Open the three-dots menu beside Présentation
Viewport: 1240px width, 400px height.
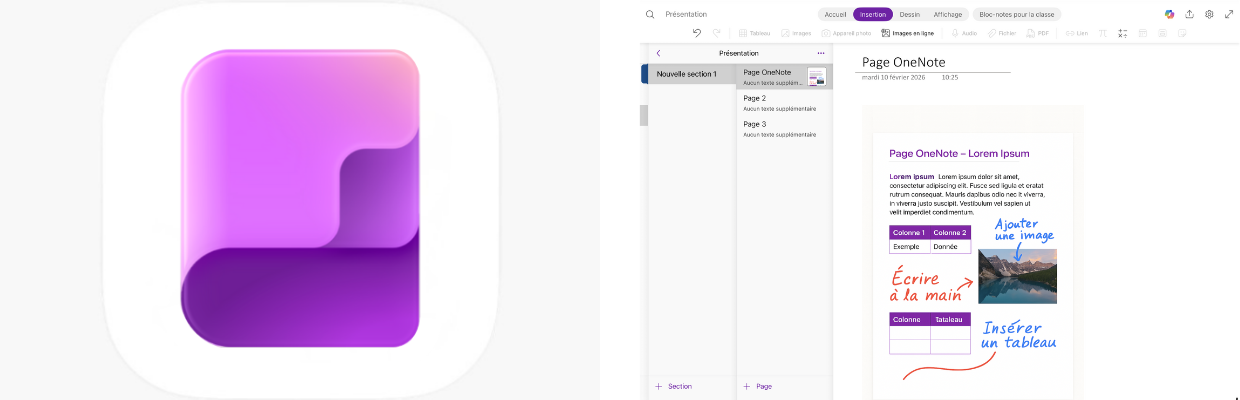point(821,53)
